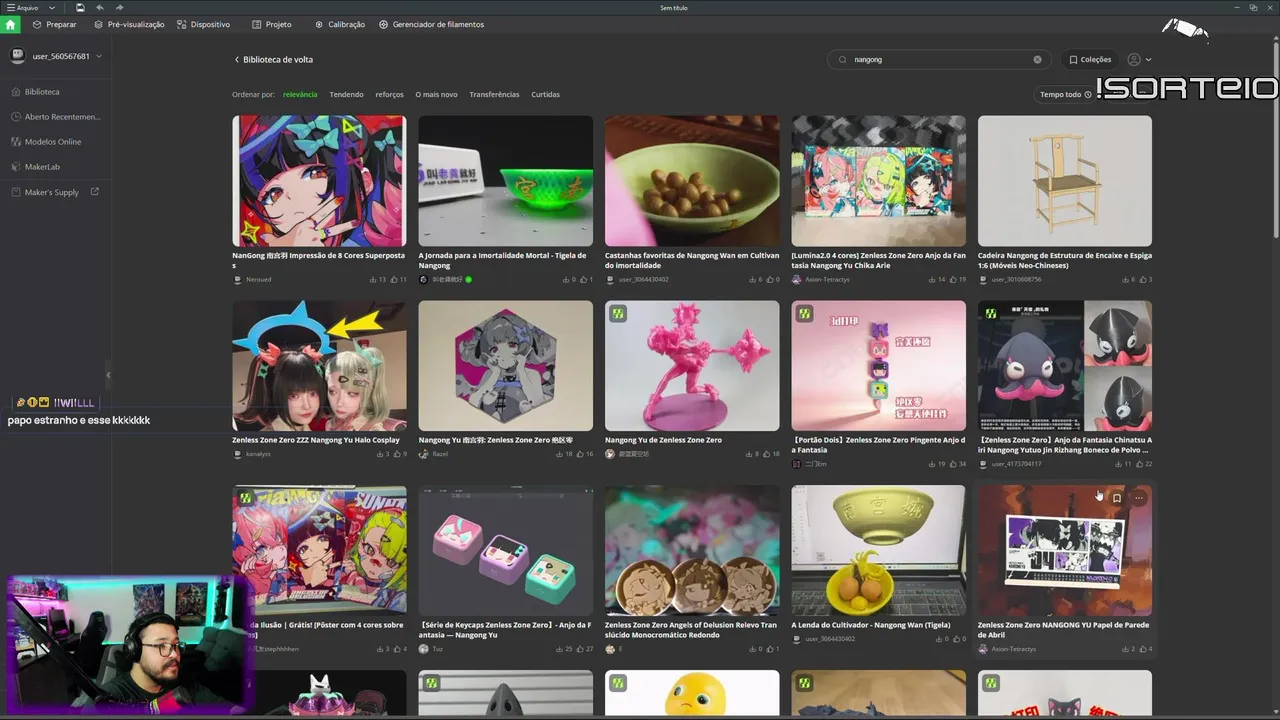
Task: Sort results by Curtidas
Action: (545, 95)
